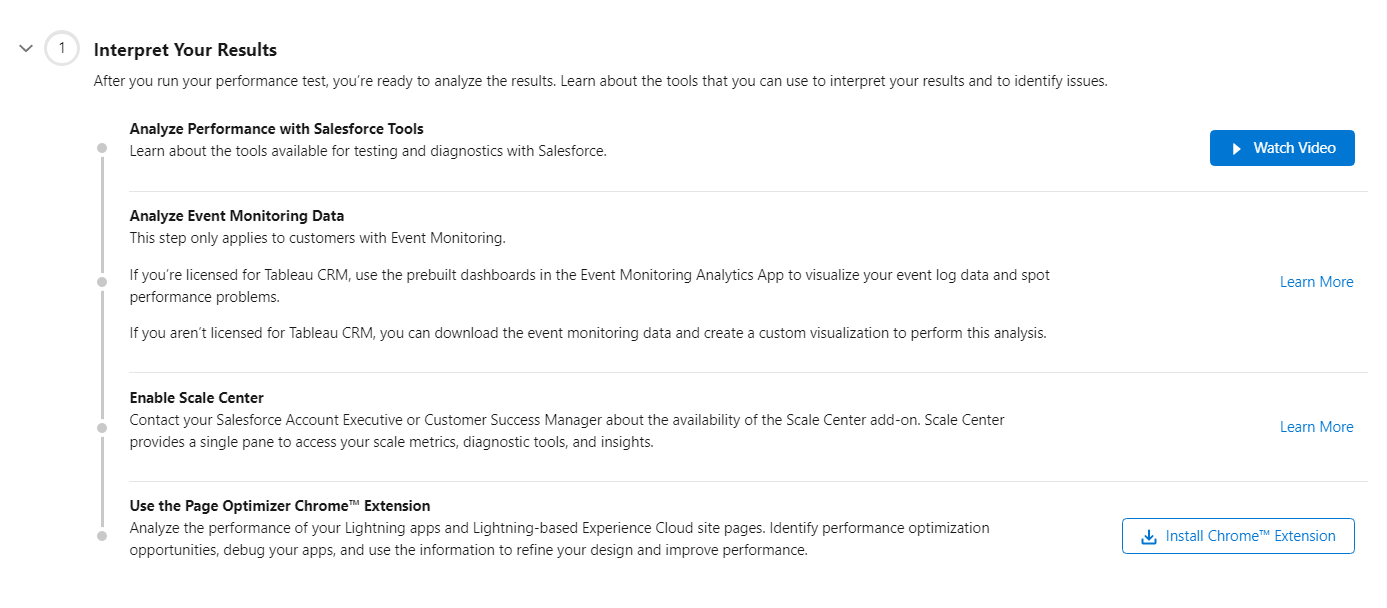Click the Analyze Performance with Salesforce Tools title

[277, 129]
